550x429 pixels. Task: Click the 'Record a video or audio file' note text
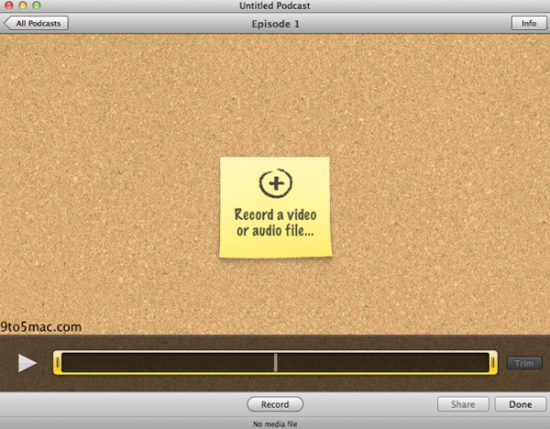(275, 222)
